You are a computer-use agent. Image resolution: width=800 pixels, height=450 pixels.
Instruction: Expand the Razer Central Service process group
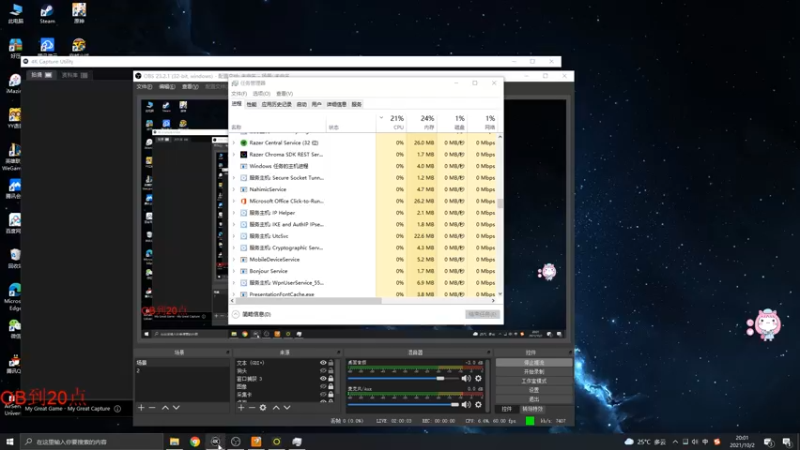point(234,143)
